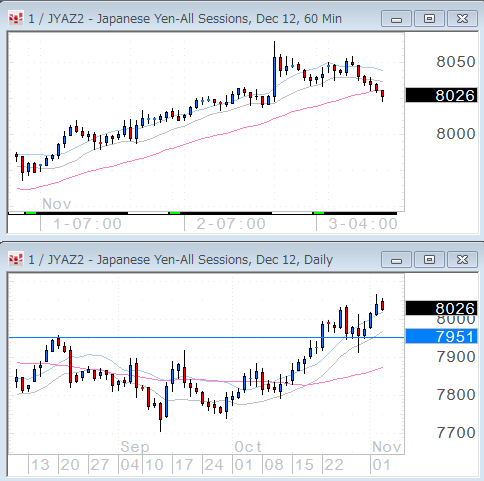Minimize the Daily chart window
Image resolution: width=484 pixels, height=481 pixels.
(396, 260)
